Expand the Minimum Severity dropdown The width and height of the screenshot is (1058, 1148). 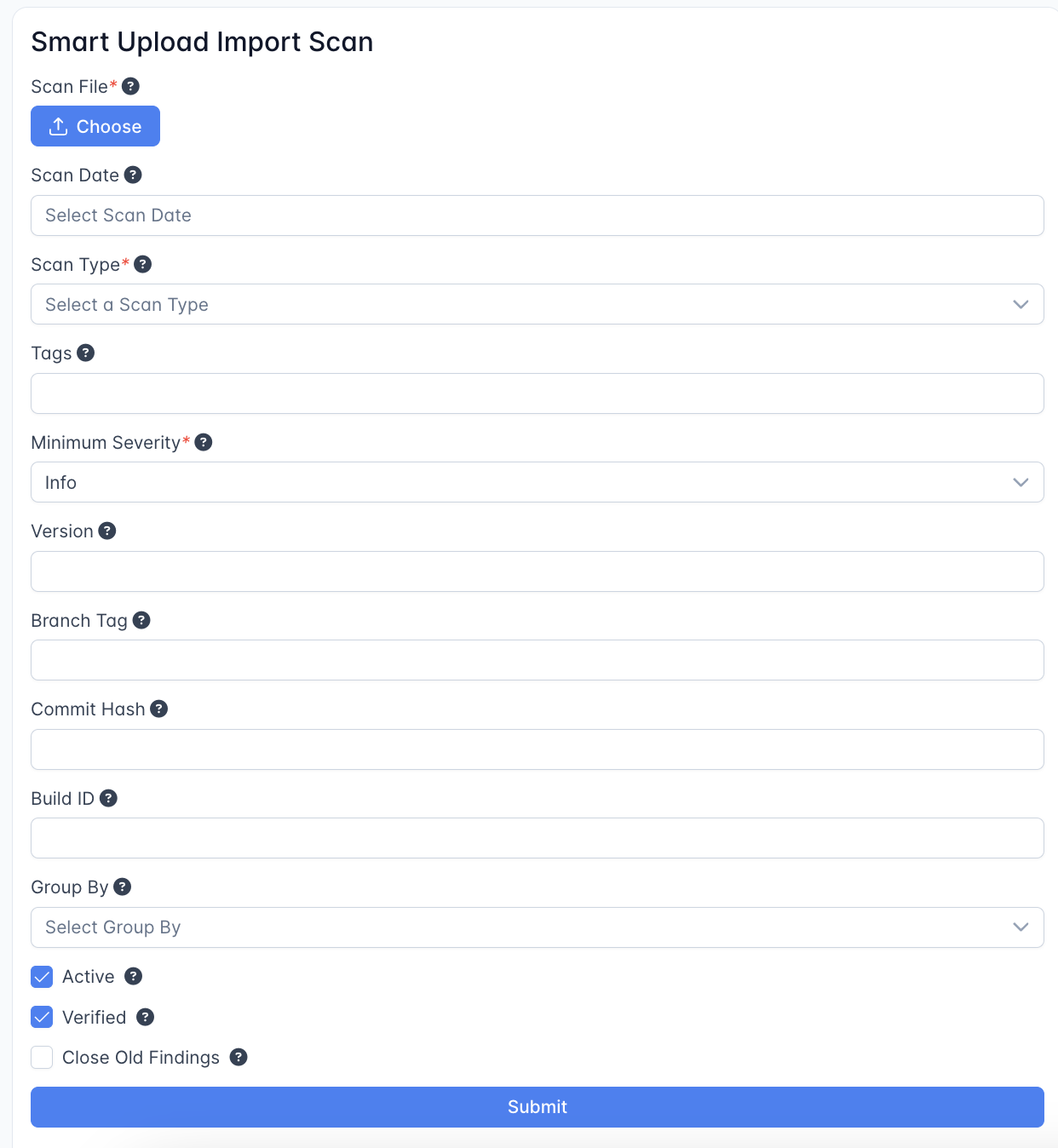coord(537,482)
